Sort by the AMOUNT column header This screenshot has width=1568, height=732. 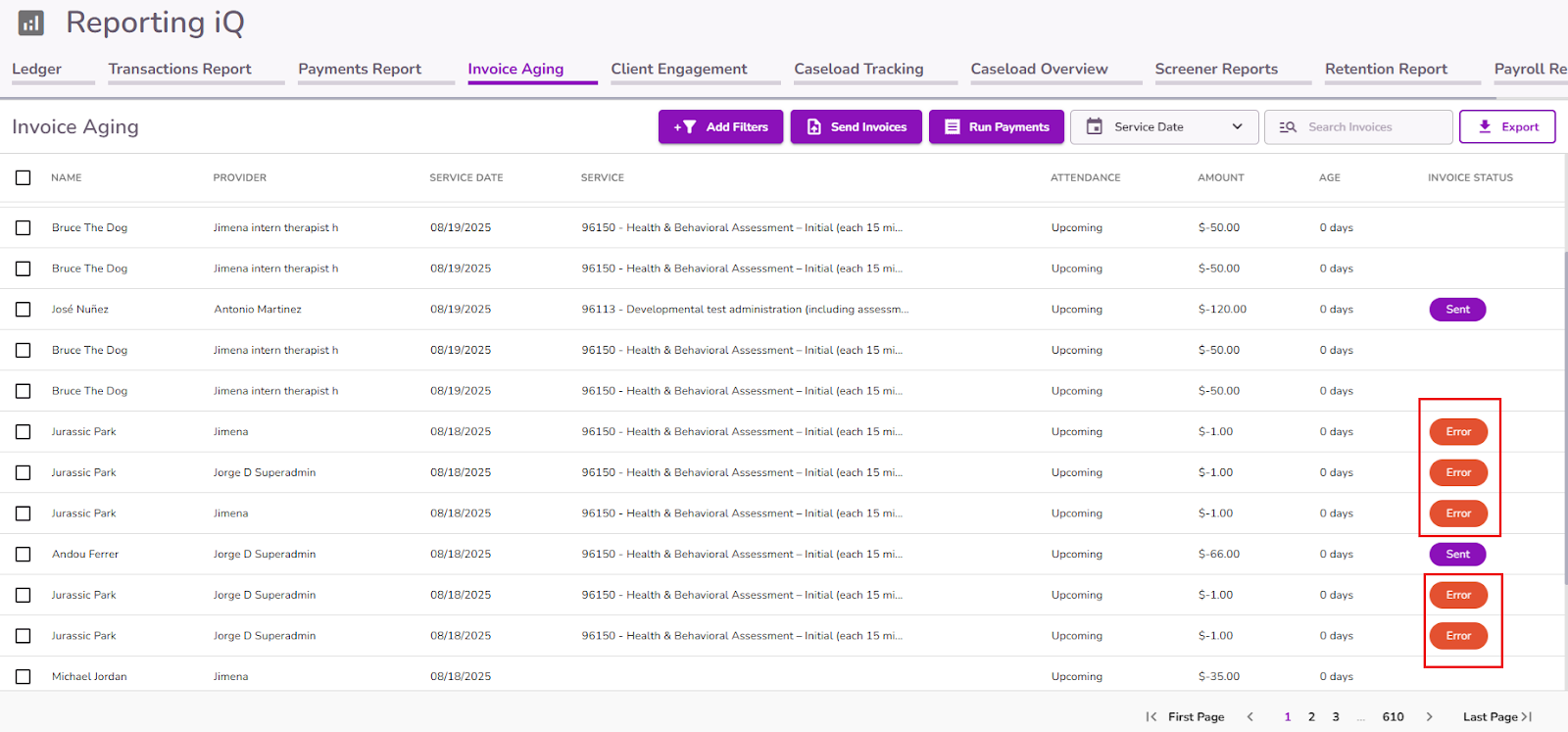point(1221,177)
